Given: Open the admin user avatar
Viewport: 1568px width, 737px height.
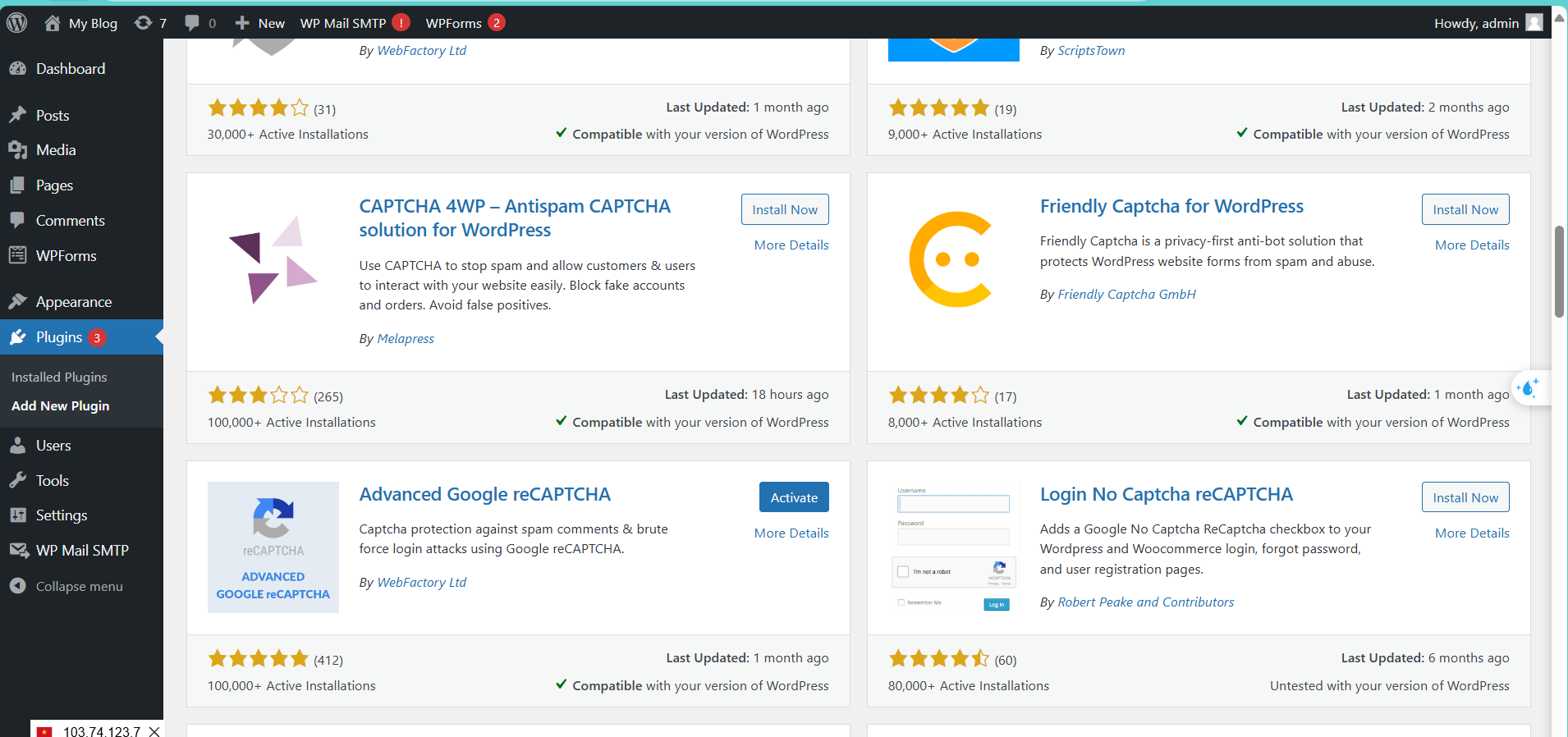Looking at the screenshot, I should click(x=1534, y=23).
